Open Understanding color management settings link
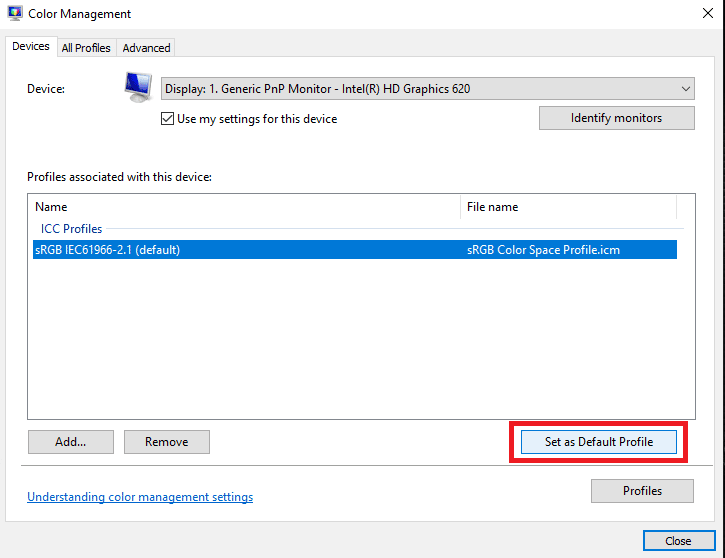The height and width of the screenshot is (558, 725). [140, 497]
